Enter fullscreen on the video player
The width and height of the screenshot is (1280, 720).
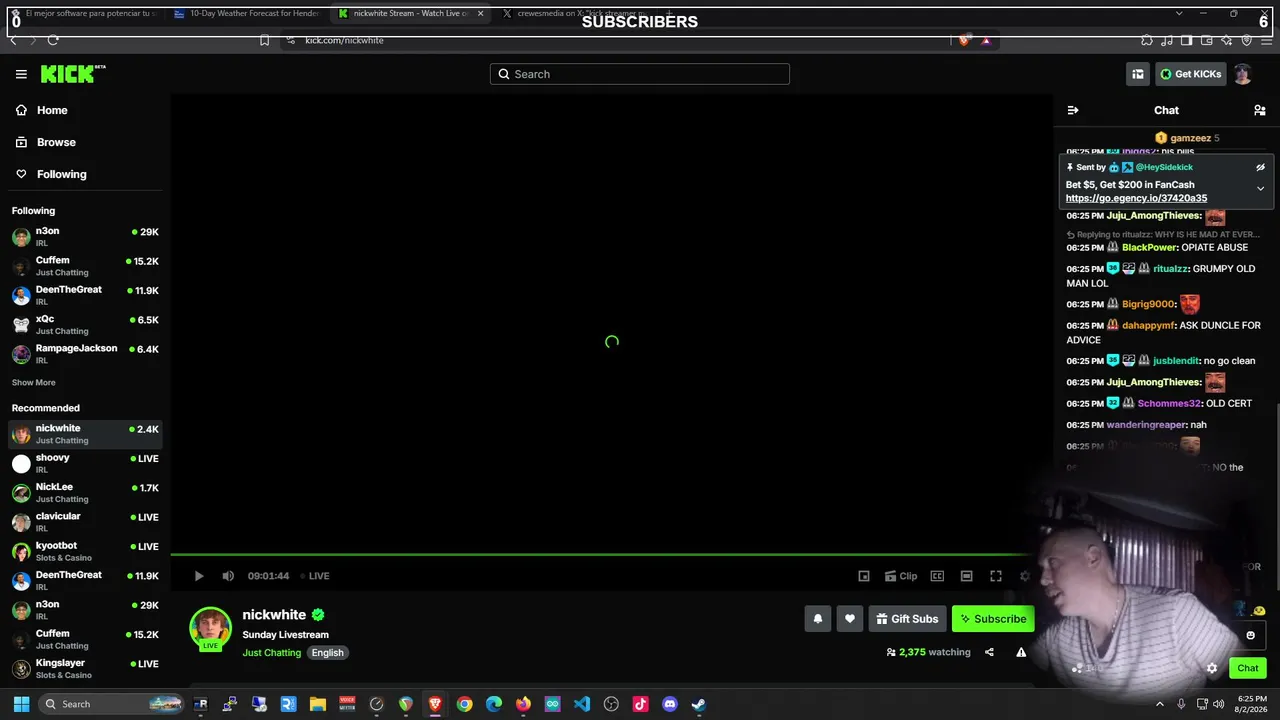pos(996,576)
